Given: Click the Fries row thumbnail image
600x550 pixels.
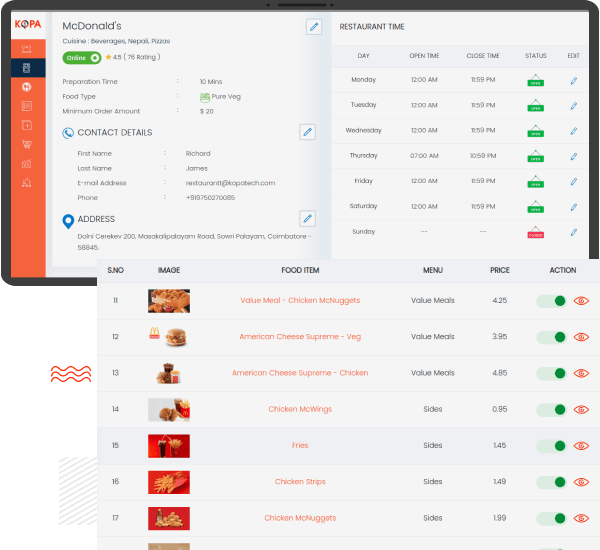Looking at the screenshot, I should (x=169, y=446).
